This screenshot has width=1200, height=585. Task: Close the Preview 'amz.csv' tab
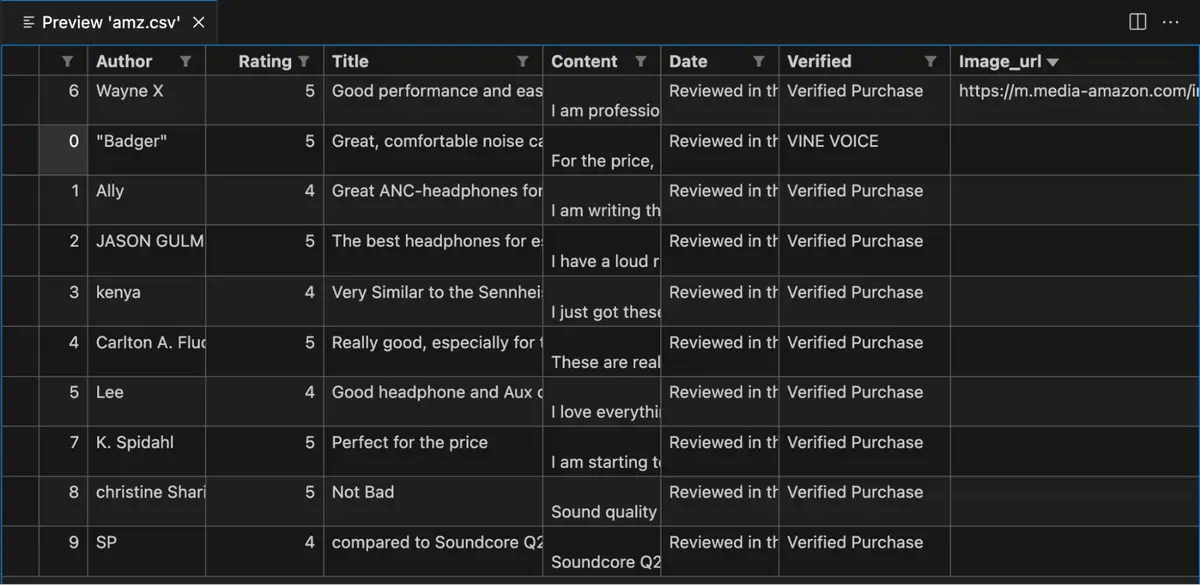pos(198,22)
